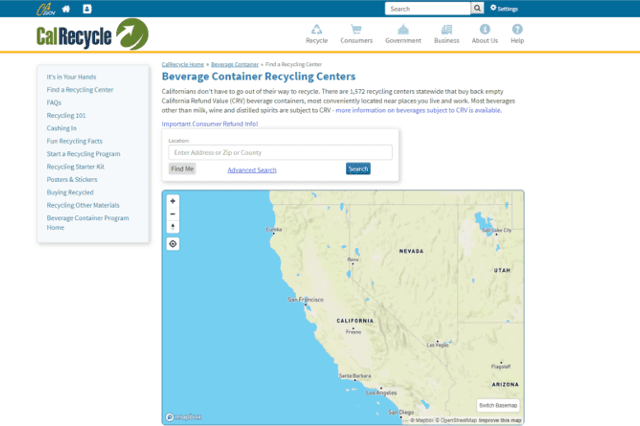Viewport: 640px width, 426px height.
Task: Click San Francisco label on the map
Action: click(306, 300)
